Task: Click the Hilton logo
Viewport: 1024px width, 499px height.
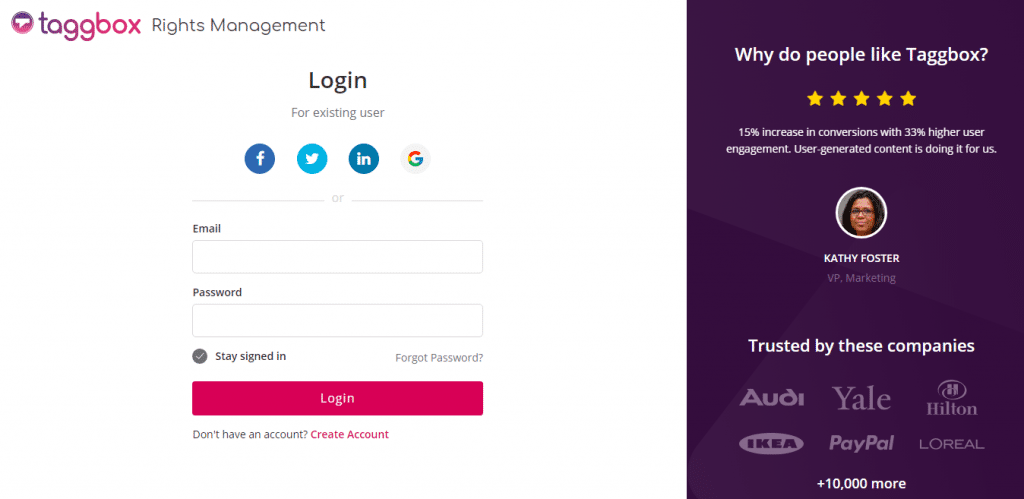Action: [951, 397]
